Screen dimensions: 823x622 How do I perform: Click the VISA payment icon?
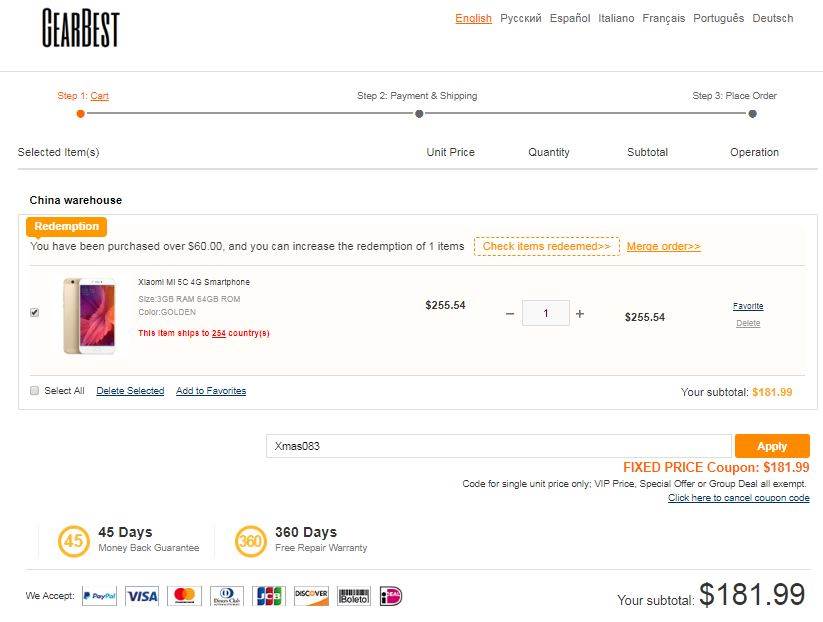[142, 596]
